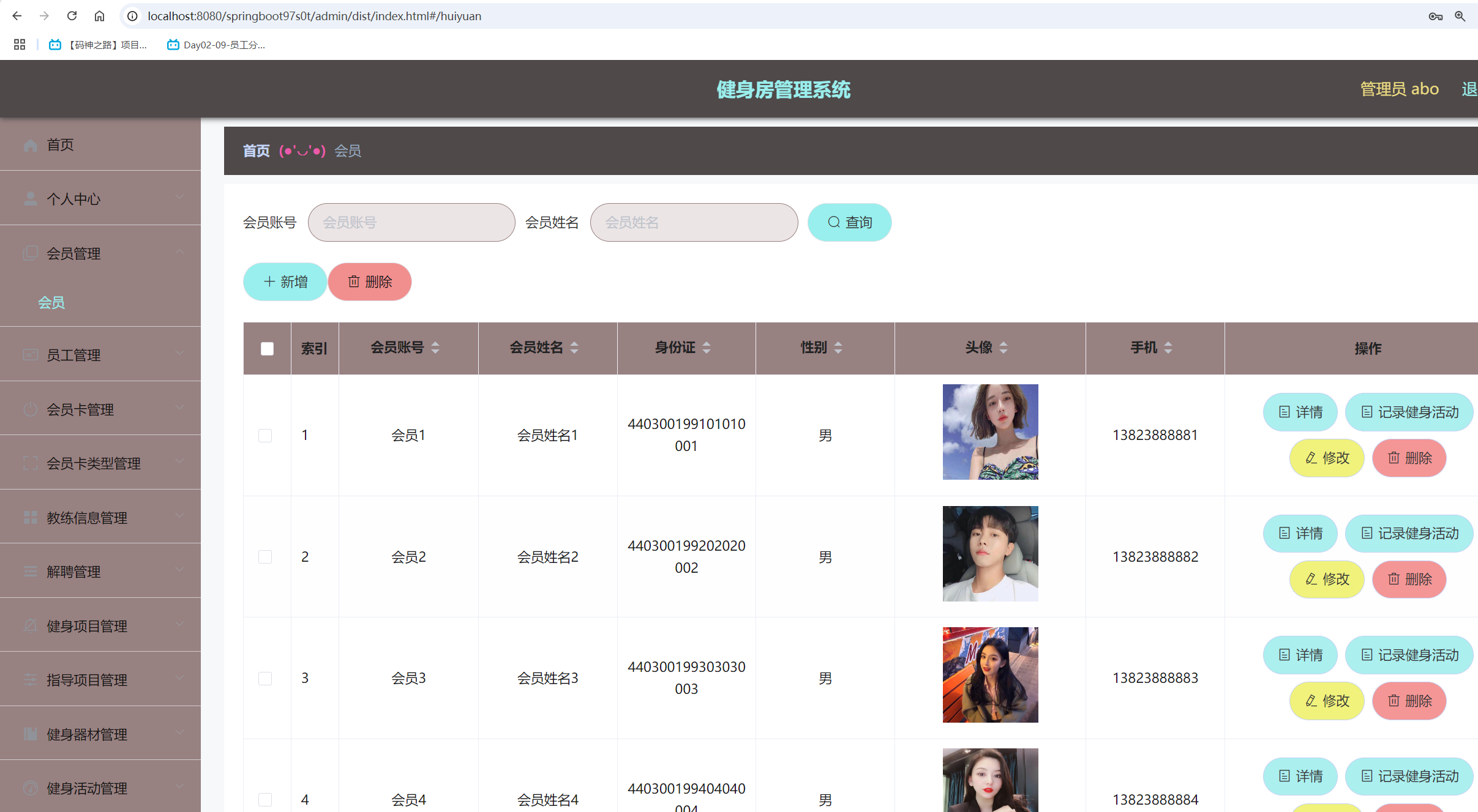Screen dimensions: 1478x812
Task: Click the avatar thumbnail of 会员姓名1
Action: coord(990,432)
